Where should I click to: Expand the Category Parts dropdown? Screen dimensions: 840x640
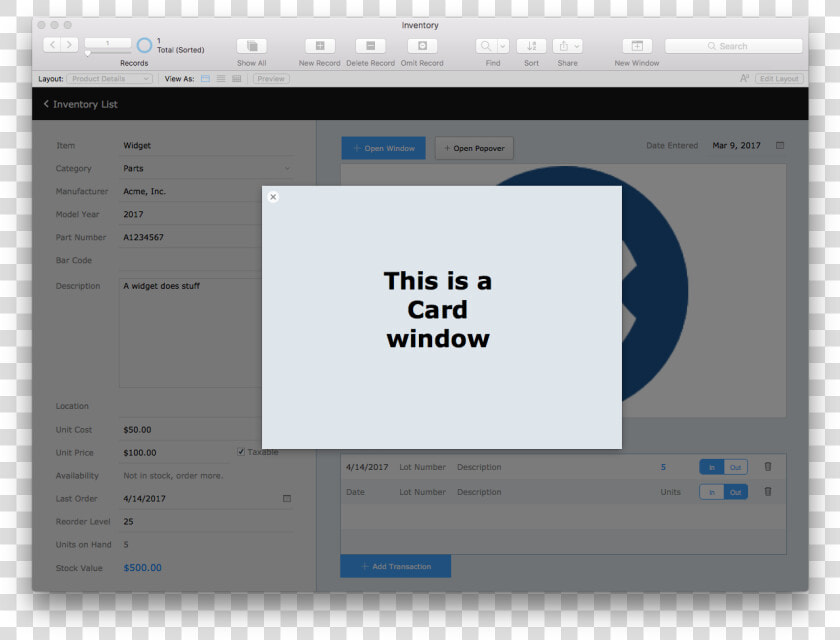point(287,168)
